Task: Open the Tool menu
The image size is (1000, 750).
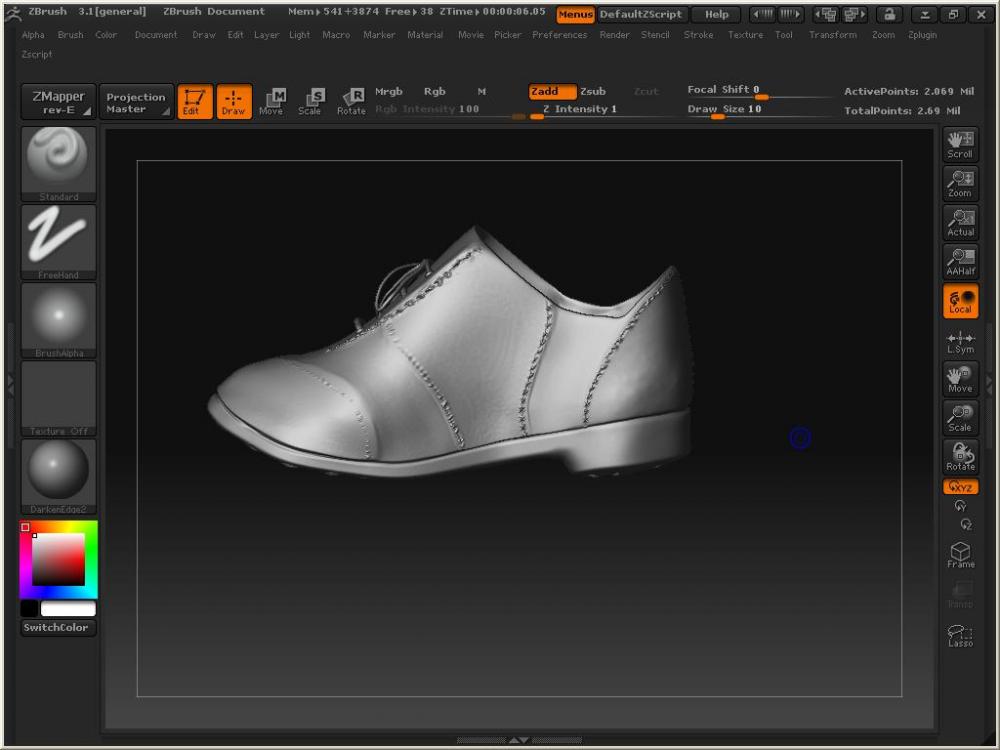Action: [784, 35]
